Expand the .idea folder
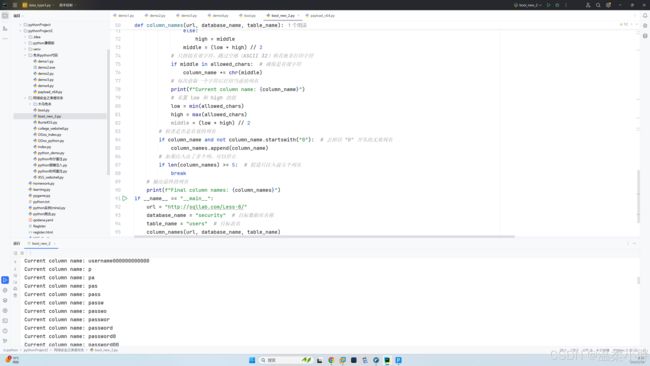This screenshot has height=366, width=650. pos(25,37)
